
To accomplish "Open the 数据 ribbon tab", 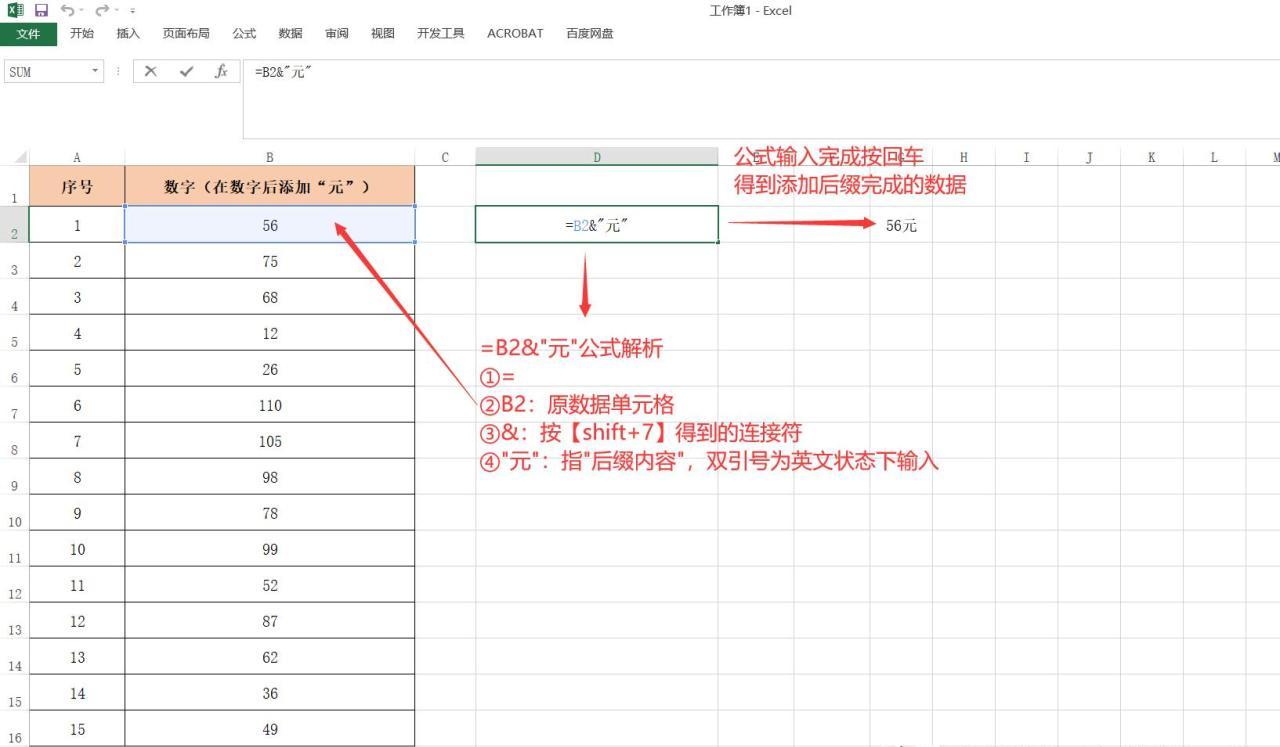I will point(290,33).
